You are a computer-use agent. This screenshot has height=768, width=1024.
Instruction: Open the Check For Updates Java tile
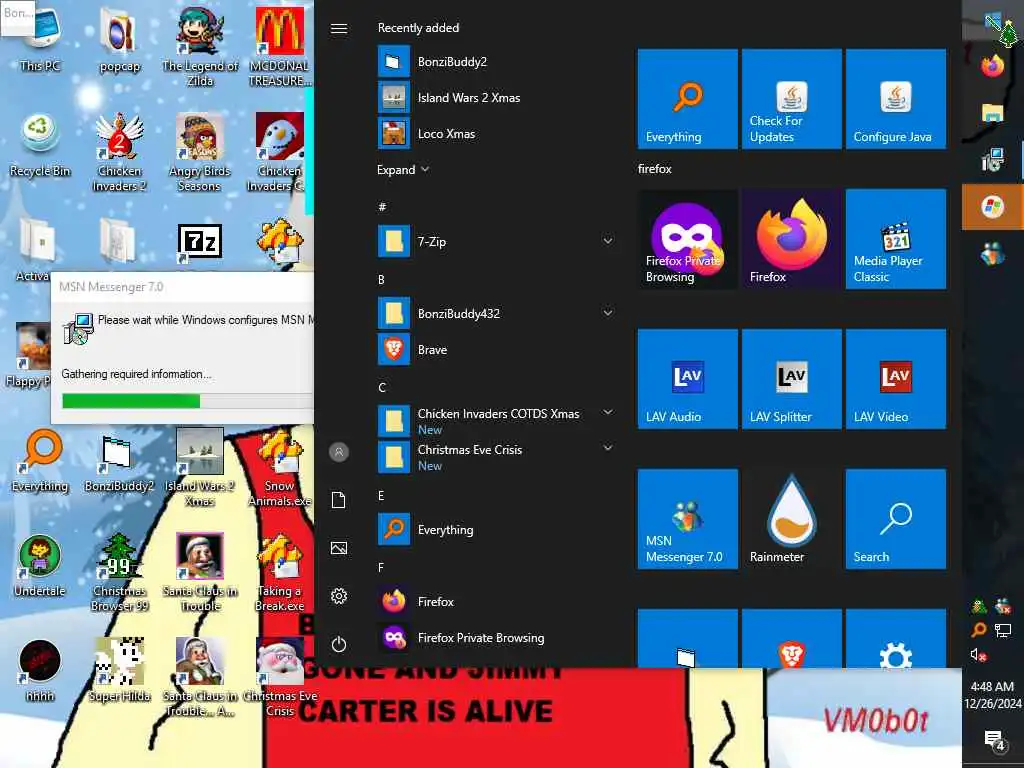click(792, 99)
